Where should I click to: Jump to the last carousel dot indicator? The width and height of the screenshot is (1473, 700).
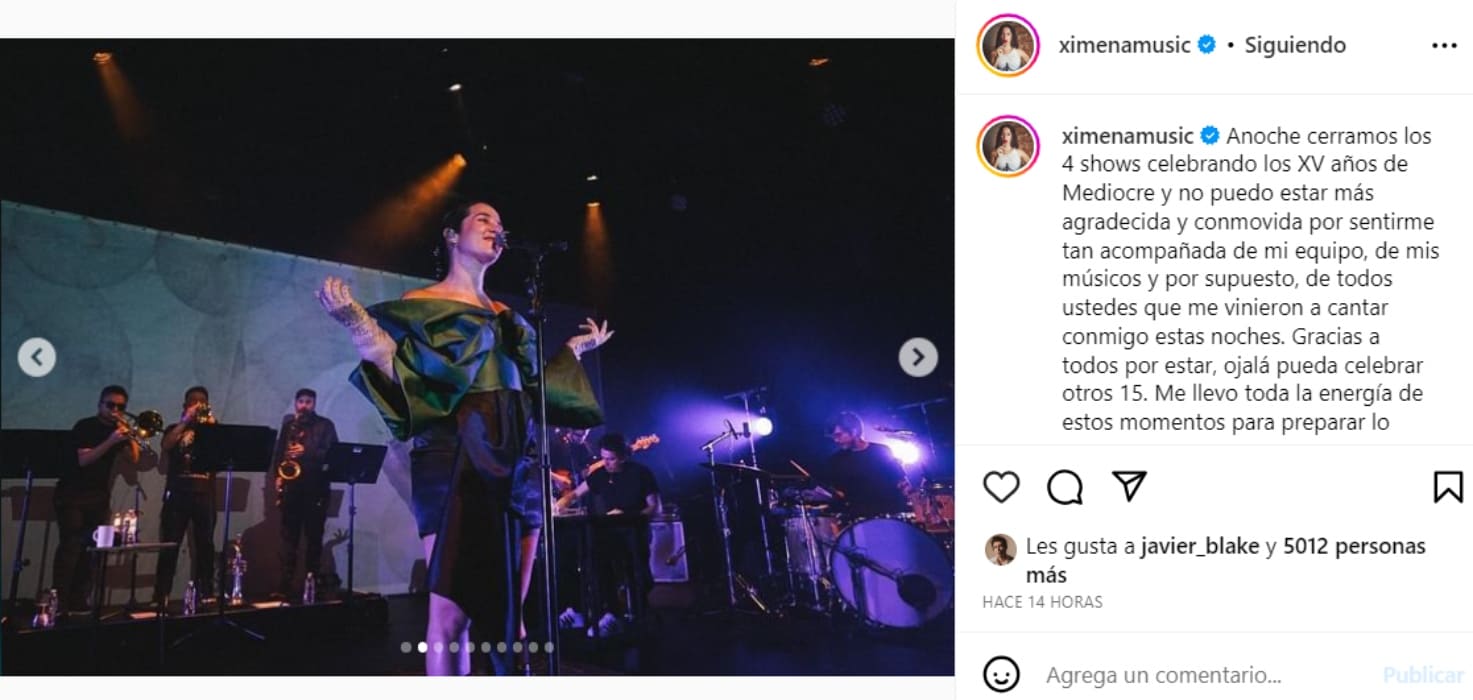tap(549, 647)
